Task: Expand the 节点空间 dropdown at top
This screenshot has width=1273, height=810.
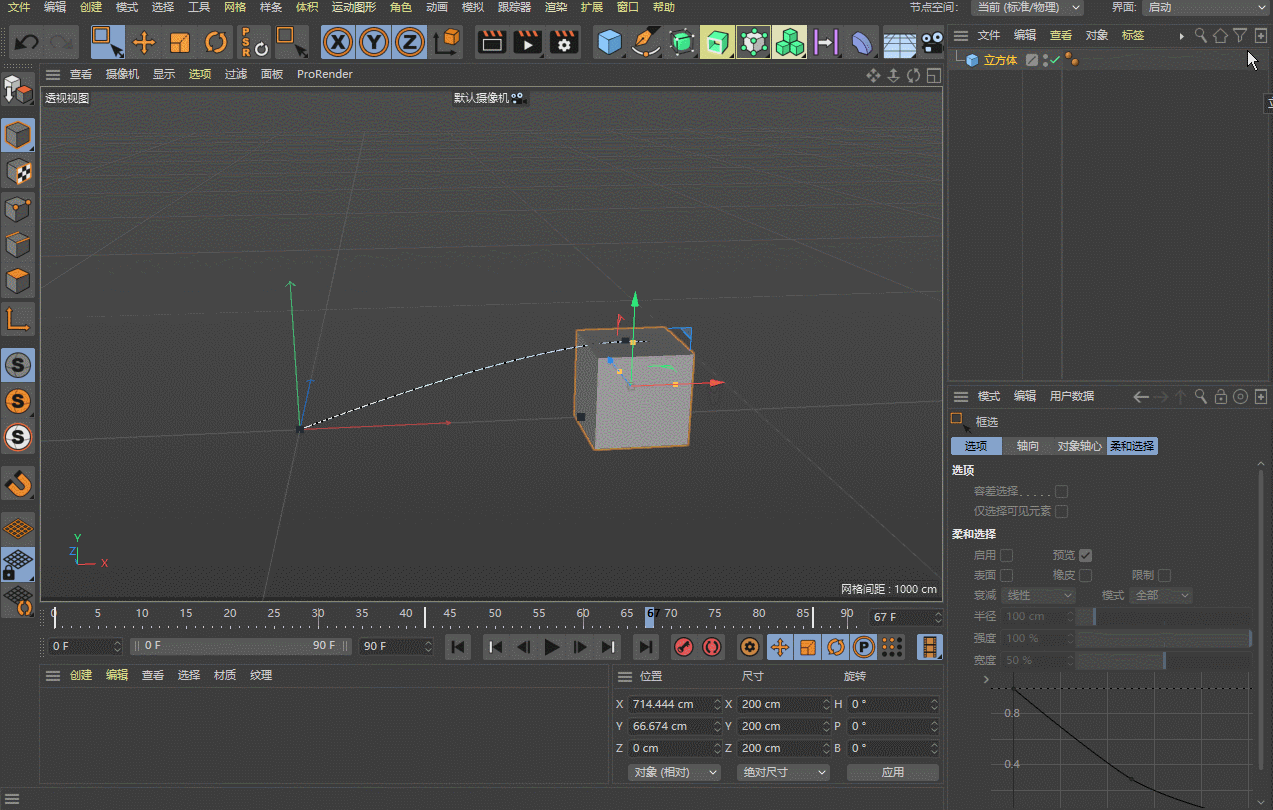Action: point(1027,8)
